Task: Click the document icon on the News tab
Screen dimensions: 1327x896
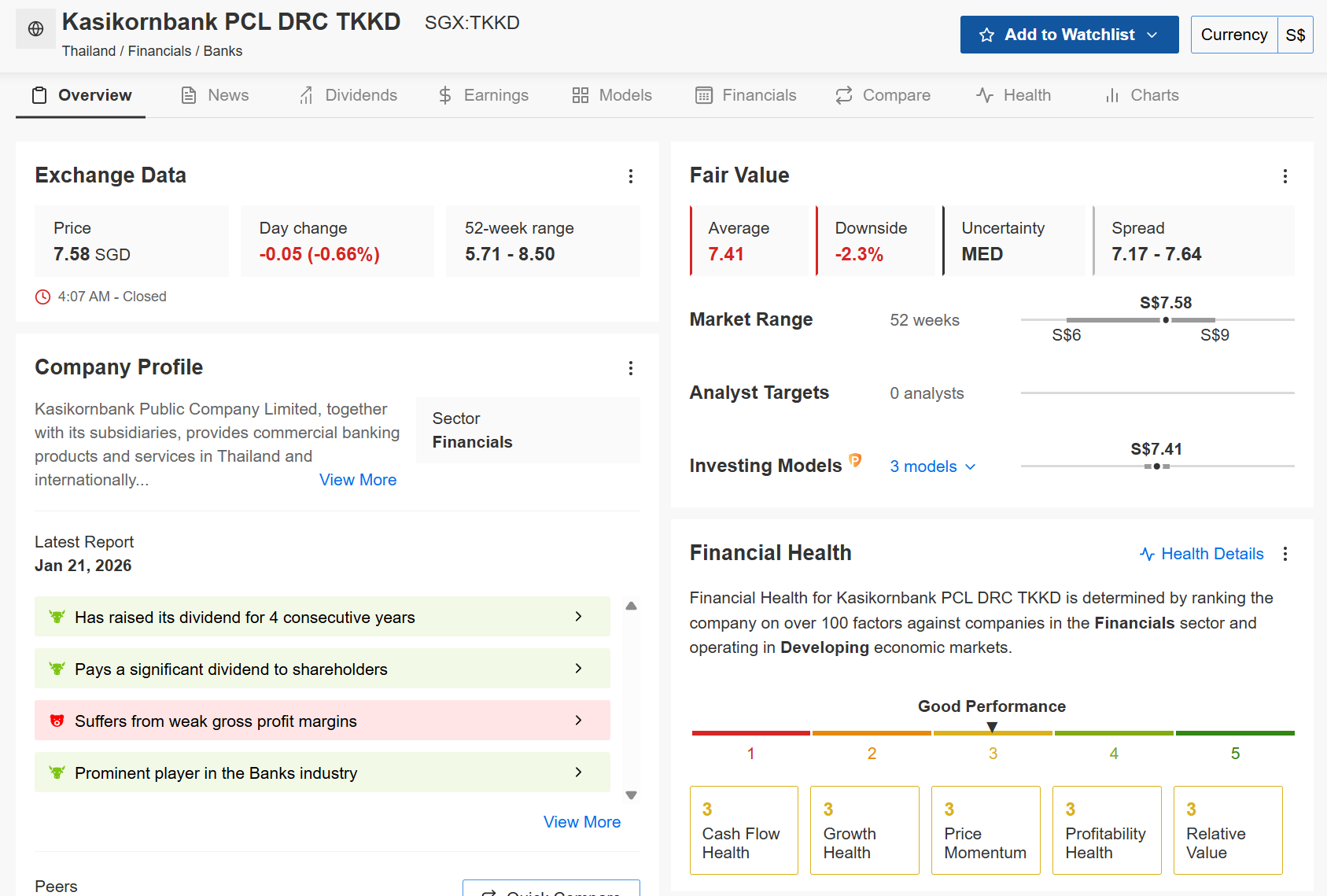Action: tap(189, 96)
